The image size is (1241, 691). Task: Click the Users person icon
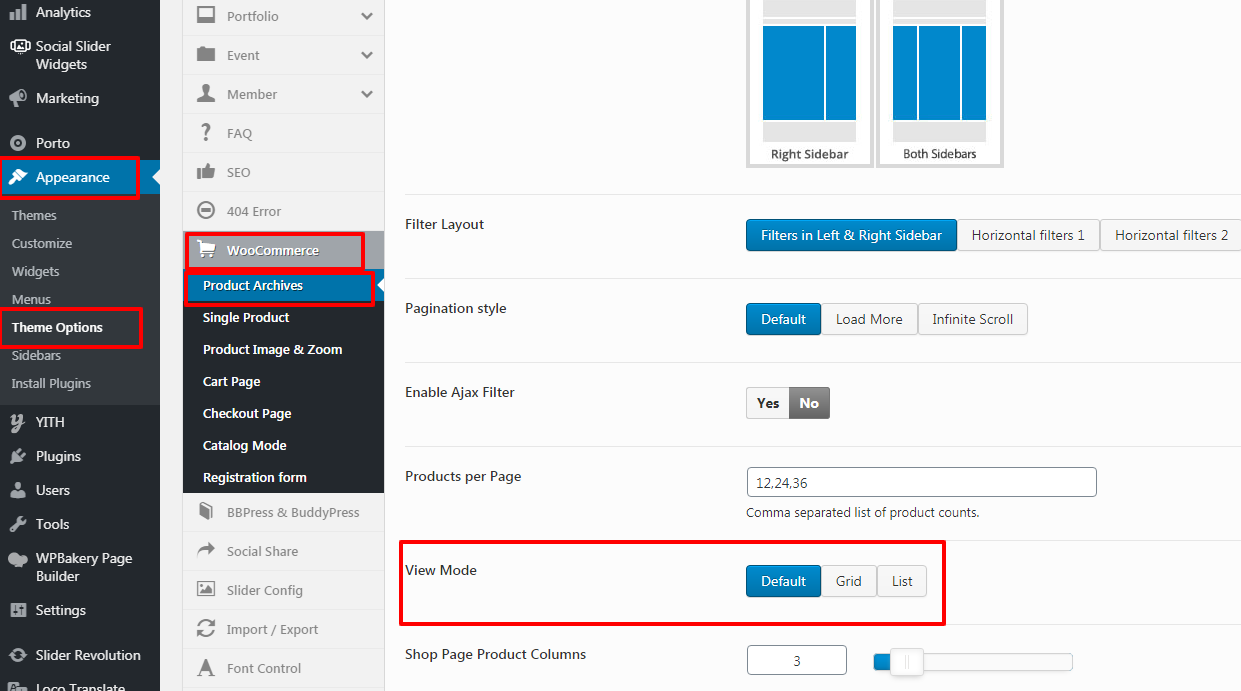[18, 490]
